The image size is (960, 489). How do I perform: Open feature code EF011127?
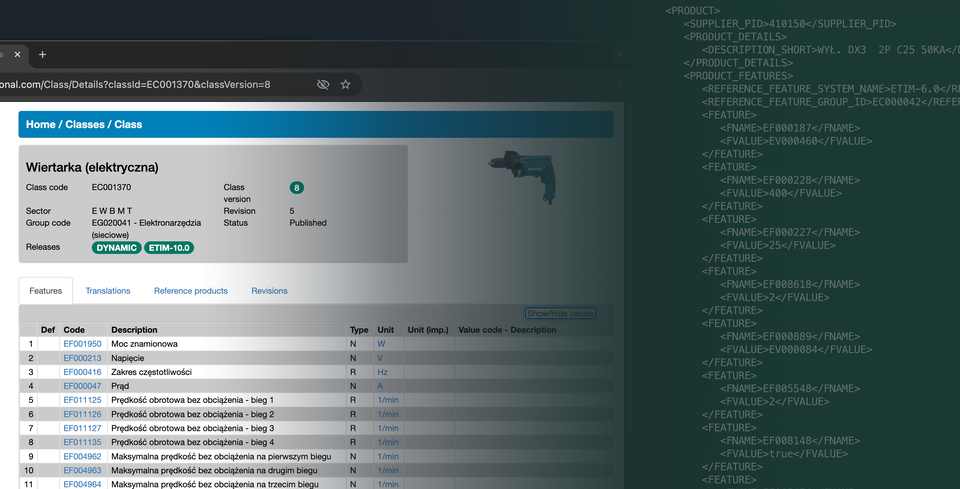point(83,428)
